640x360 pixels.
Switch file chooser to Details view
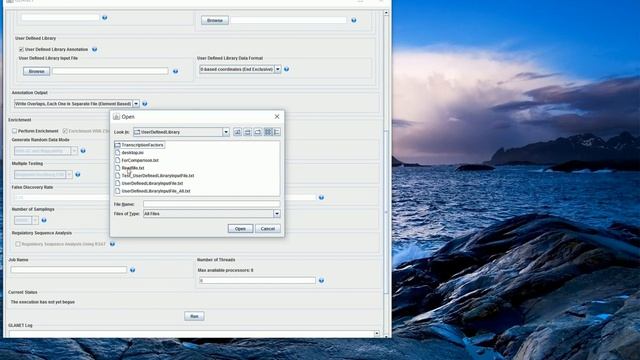(x=277, y=132)
